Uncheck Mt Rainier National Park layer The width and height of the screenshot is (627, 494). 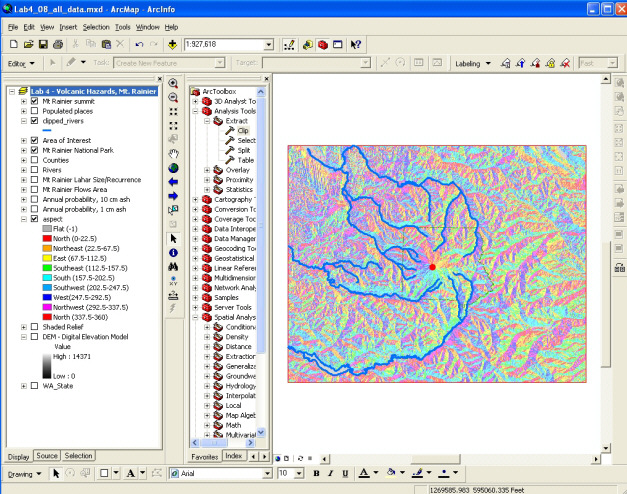(x=34, y=150)
